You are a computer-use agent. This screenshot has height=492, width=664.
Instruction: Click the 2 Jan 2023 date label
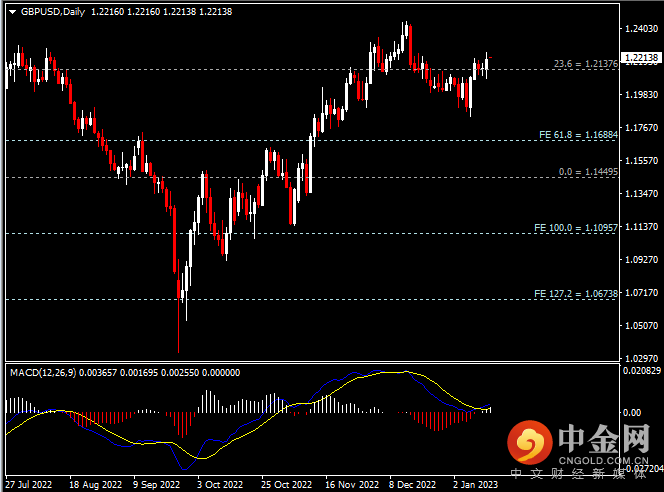click(477, 483)
